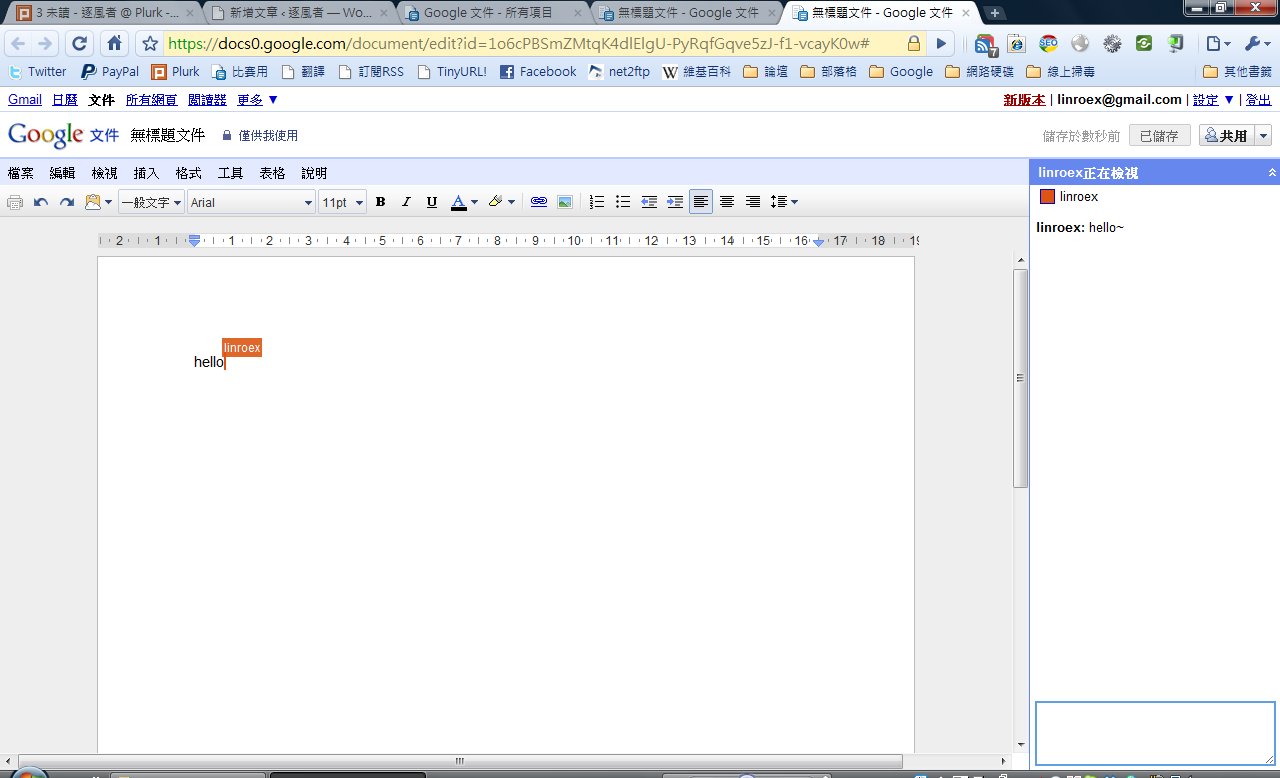
Task: Toggle underline formatting
Action: (x=432, y=202)
